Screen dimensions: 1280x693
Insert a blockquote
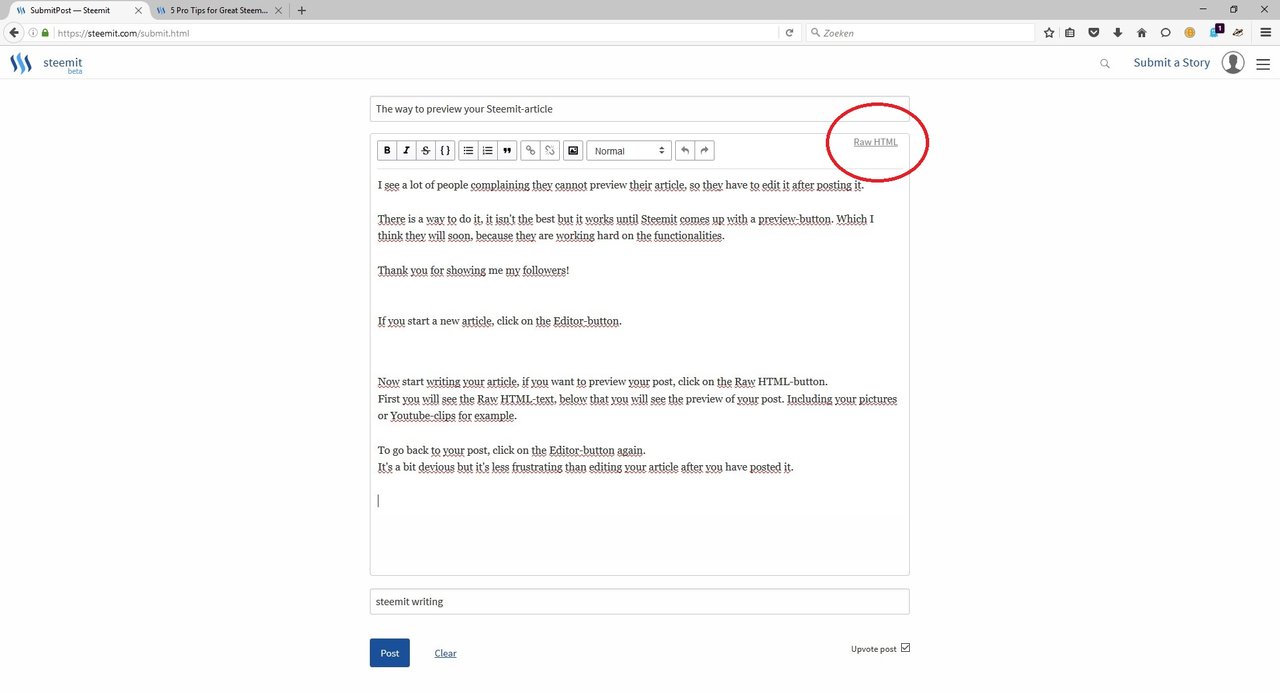(x=508, y=151)
